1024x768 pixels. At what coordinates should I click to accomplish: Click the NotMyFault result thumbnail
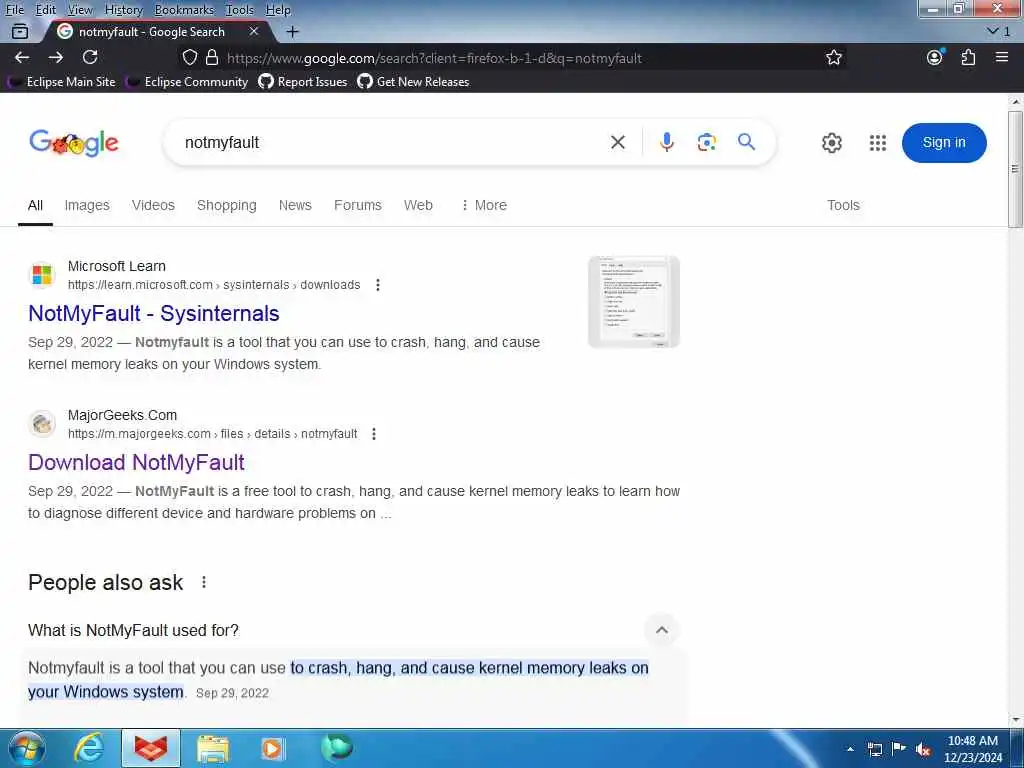(x=633, y=302)
